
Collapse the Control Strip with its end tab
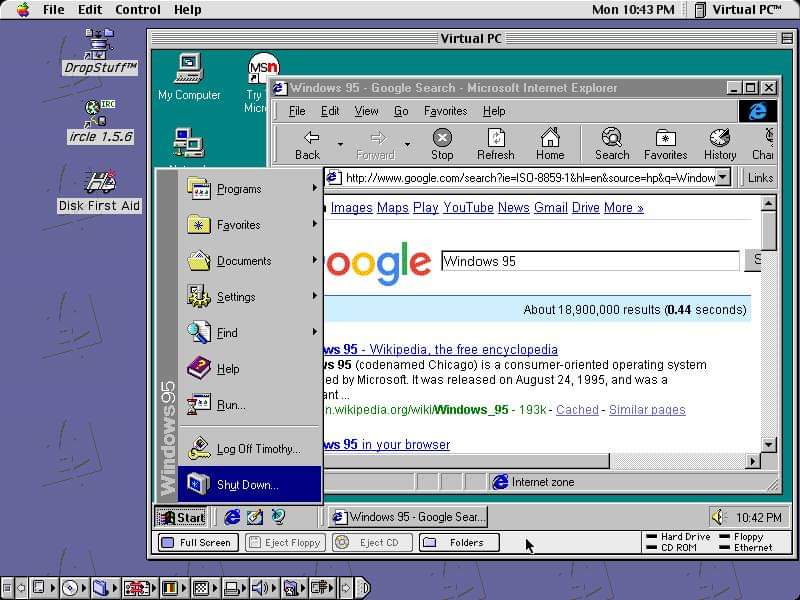[x=362, y=588]
